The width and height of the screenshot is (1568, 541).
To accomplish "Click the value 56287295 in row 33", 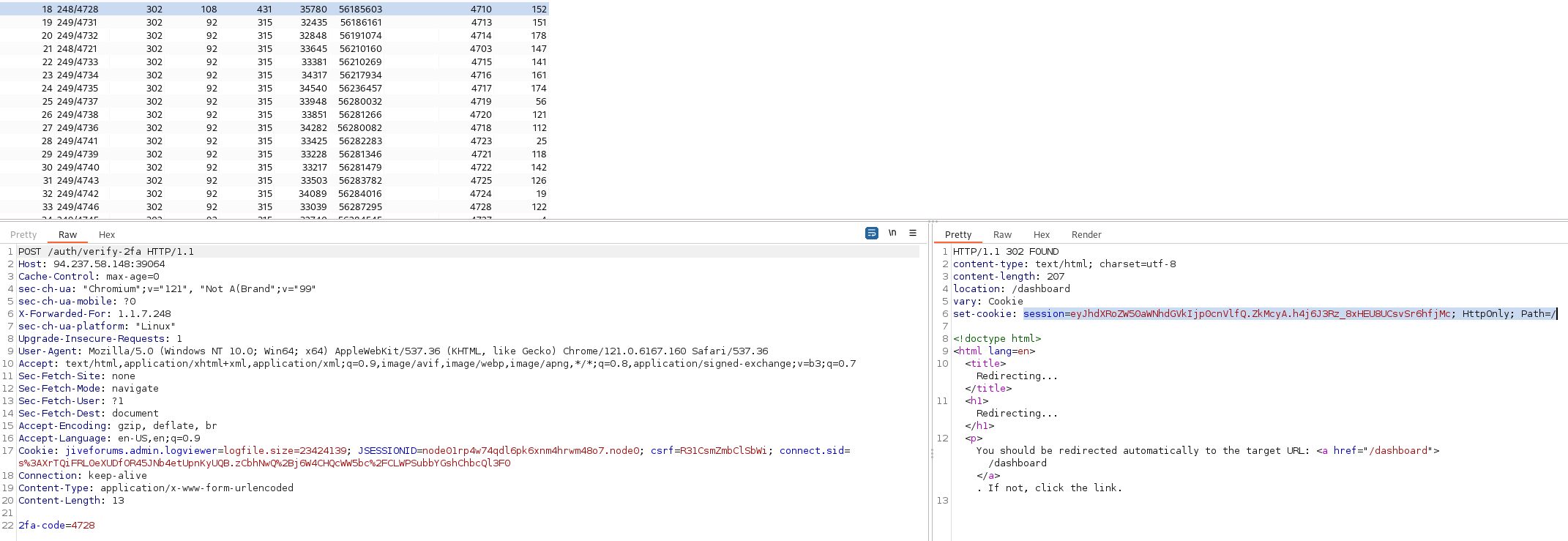I will (360, 206).
